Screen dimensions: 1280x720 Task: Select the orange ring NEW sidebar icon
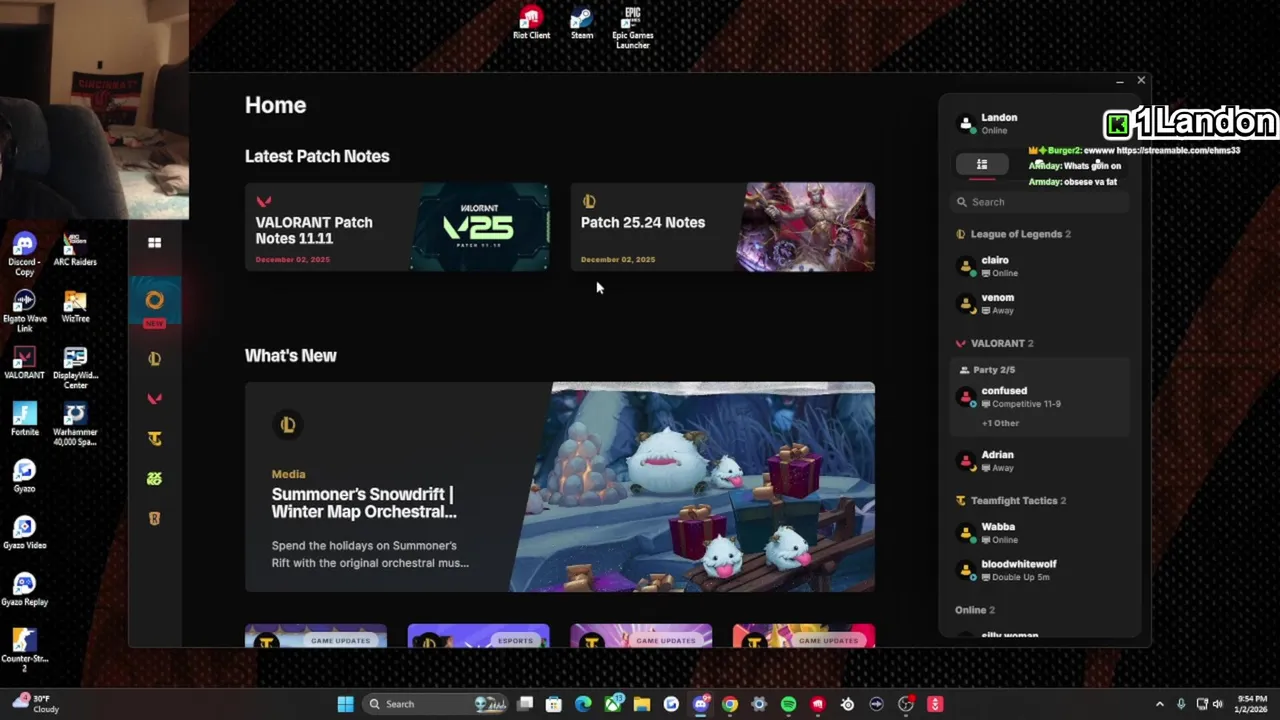coord(154,303)
